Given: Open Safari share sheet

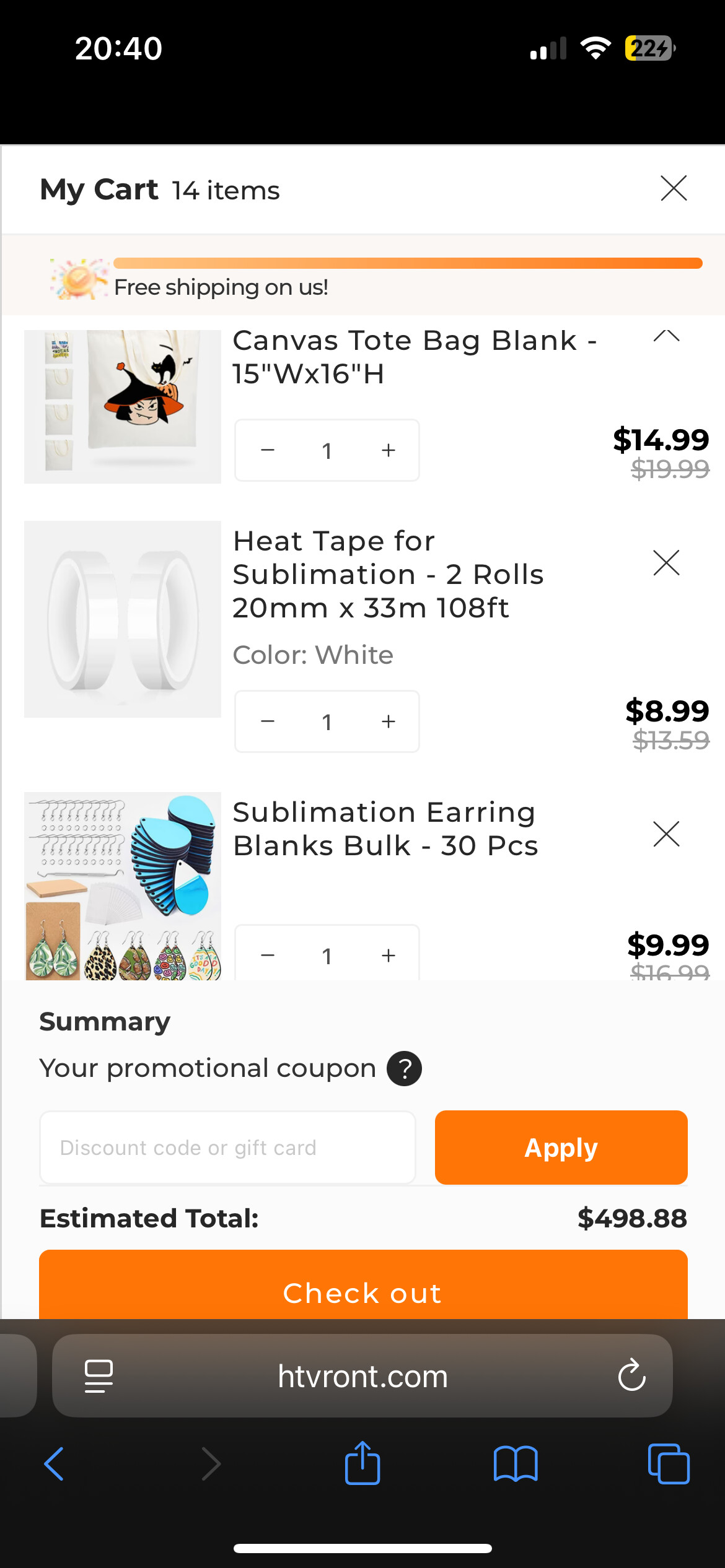Looking at the screenshot, I should (x=362, y=1464).
